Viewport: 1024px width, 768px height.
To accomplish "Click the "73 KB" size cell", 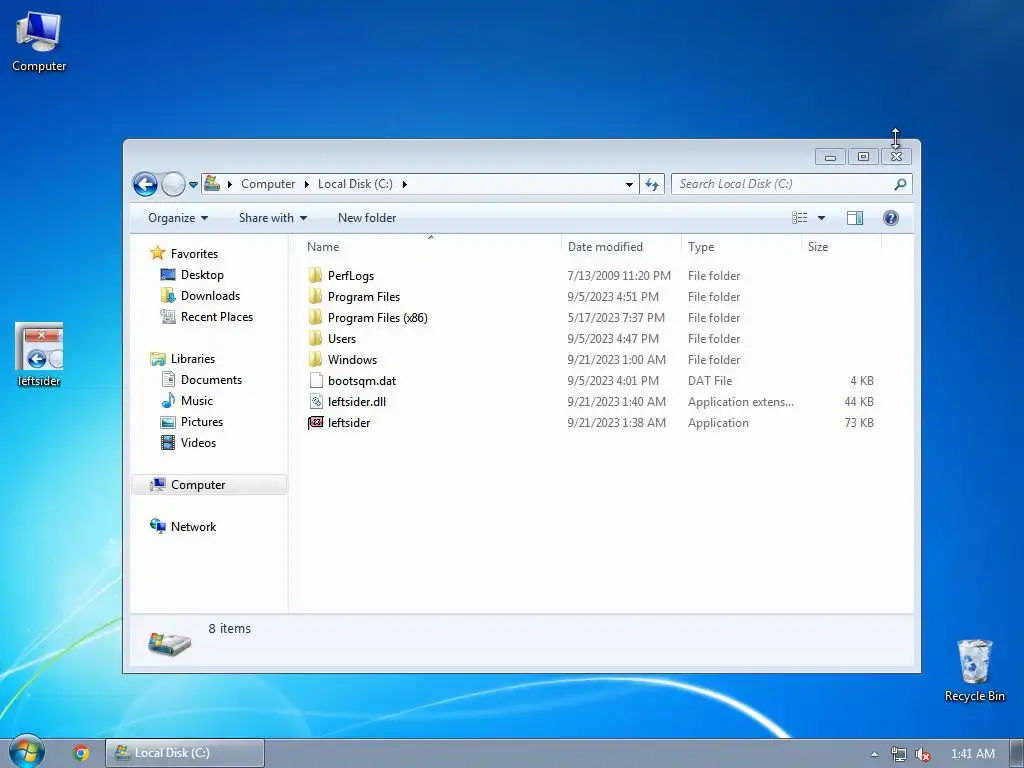I will click(x=859, y=423).
